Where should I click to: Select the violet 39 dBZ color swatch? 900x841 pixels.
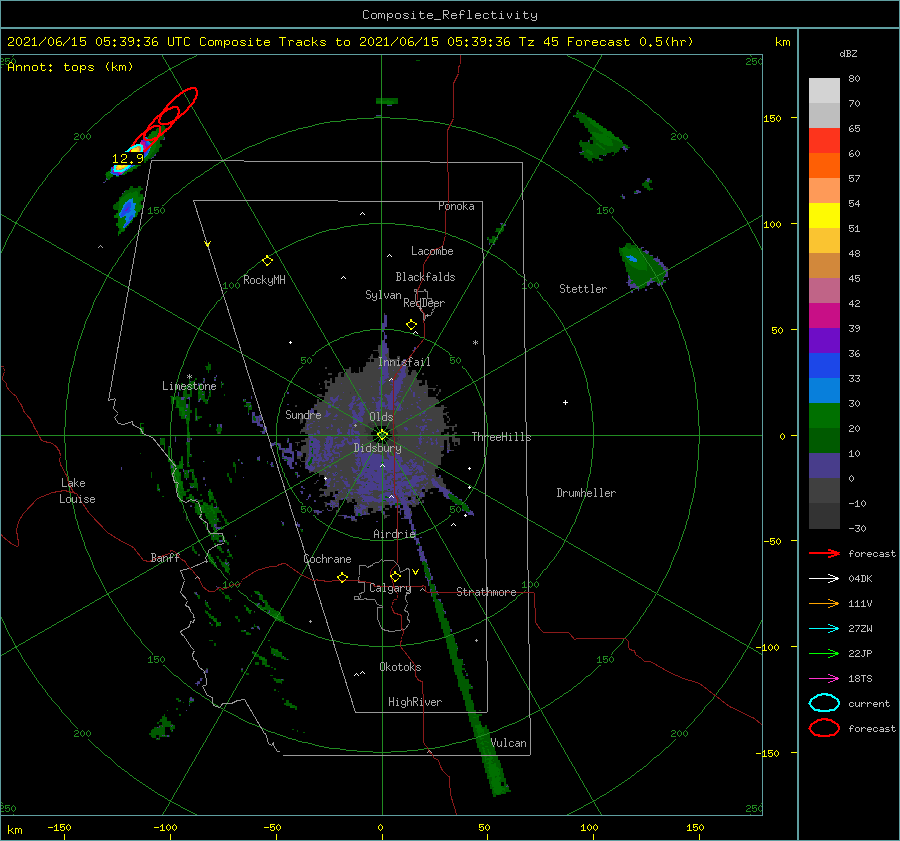(x=824, y=340)
